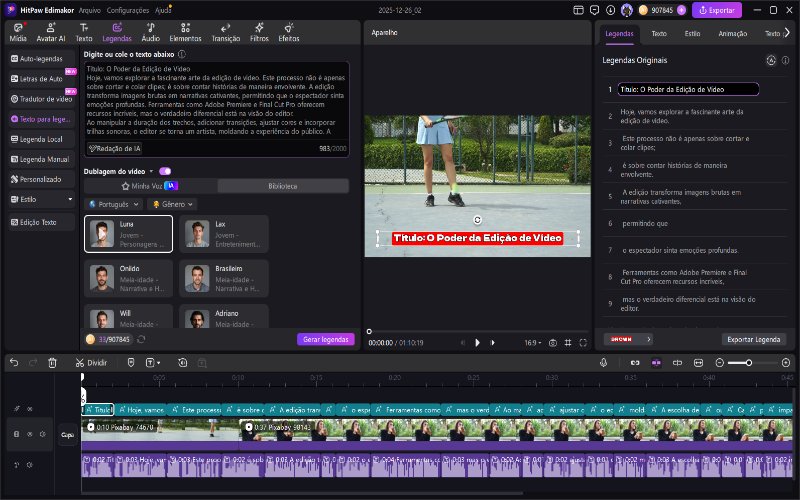Click the timeline zoom slider
The height and width of the screenshot is (500, 800).
(747, 362)
